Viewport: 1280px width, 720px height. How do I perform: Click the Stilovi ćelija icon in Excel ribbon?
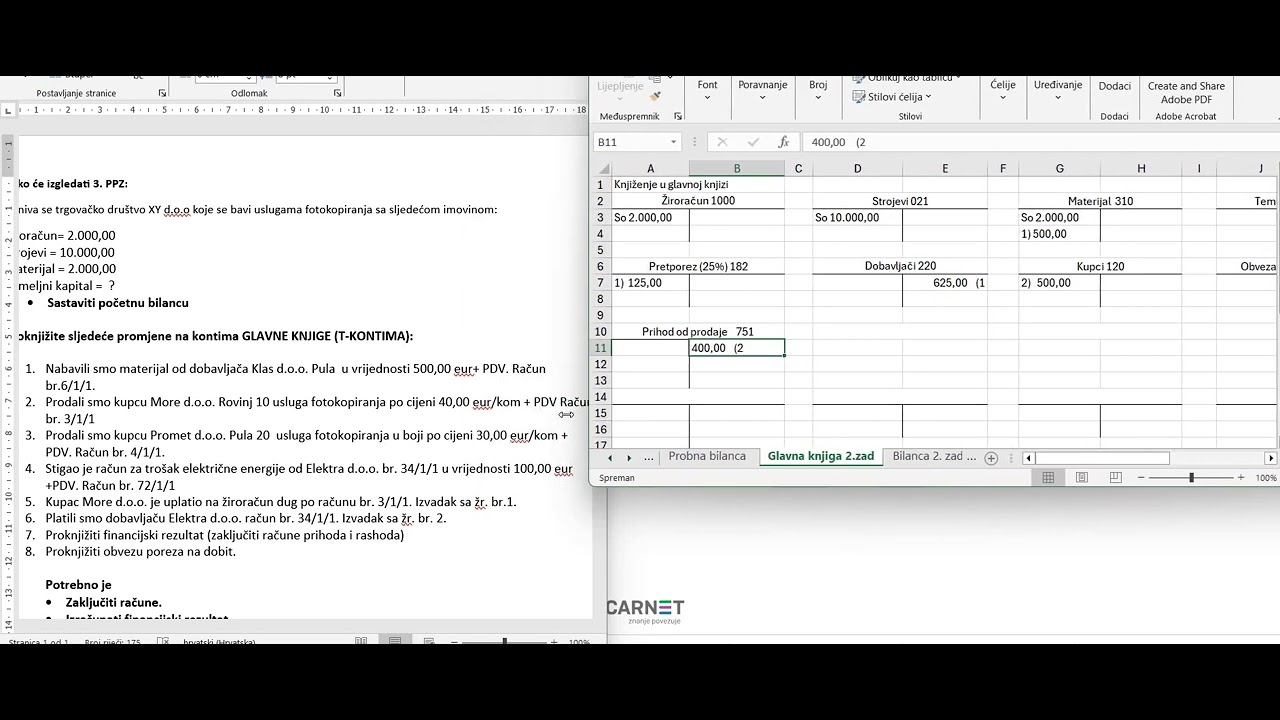point(859,97)
